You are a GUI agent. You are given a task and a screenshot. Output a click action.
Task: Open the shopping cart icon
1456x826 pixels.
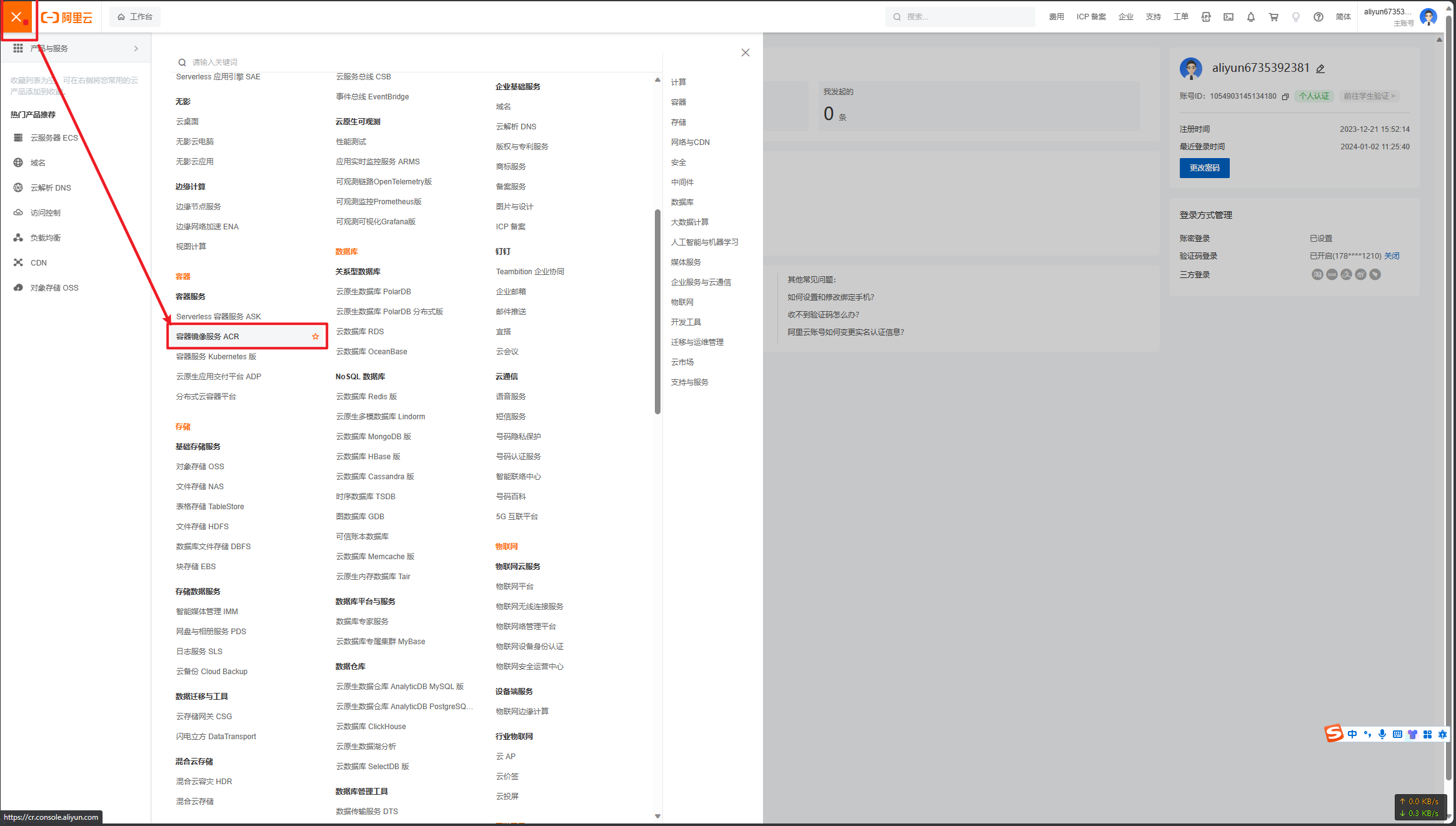[1273, 17]
